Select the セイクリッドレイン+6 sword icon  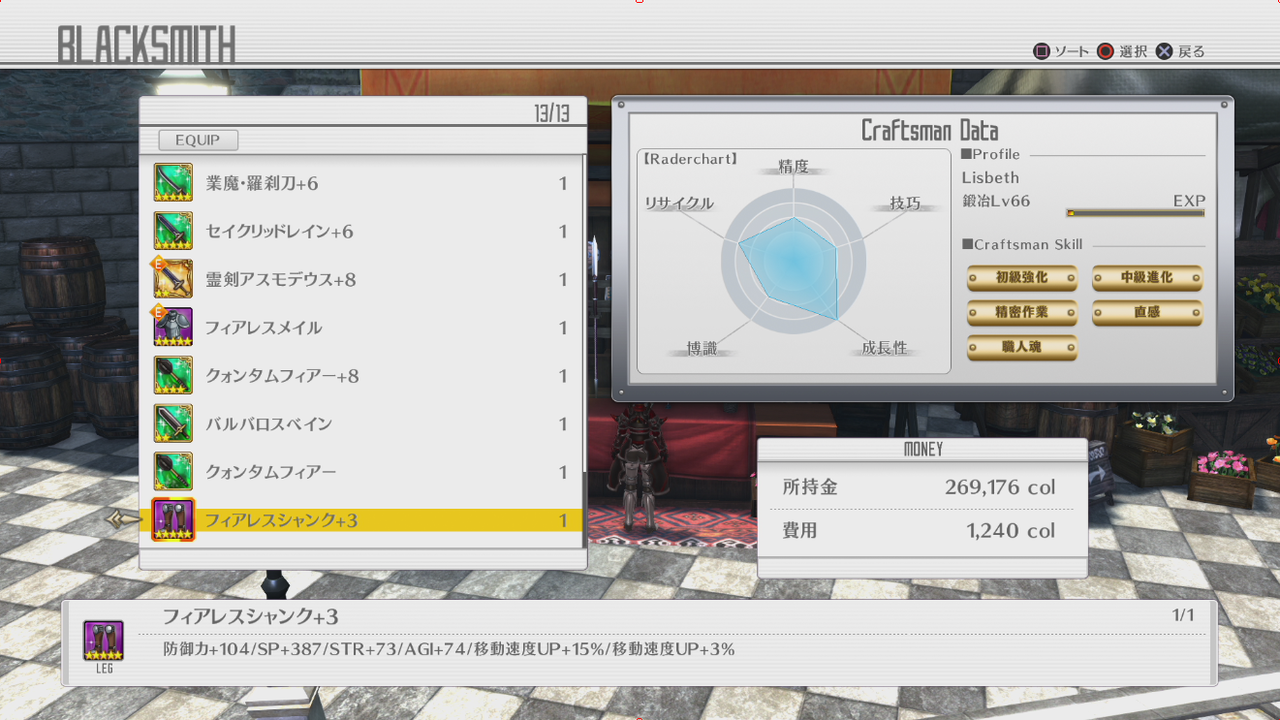[173, 231]
